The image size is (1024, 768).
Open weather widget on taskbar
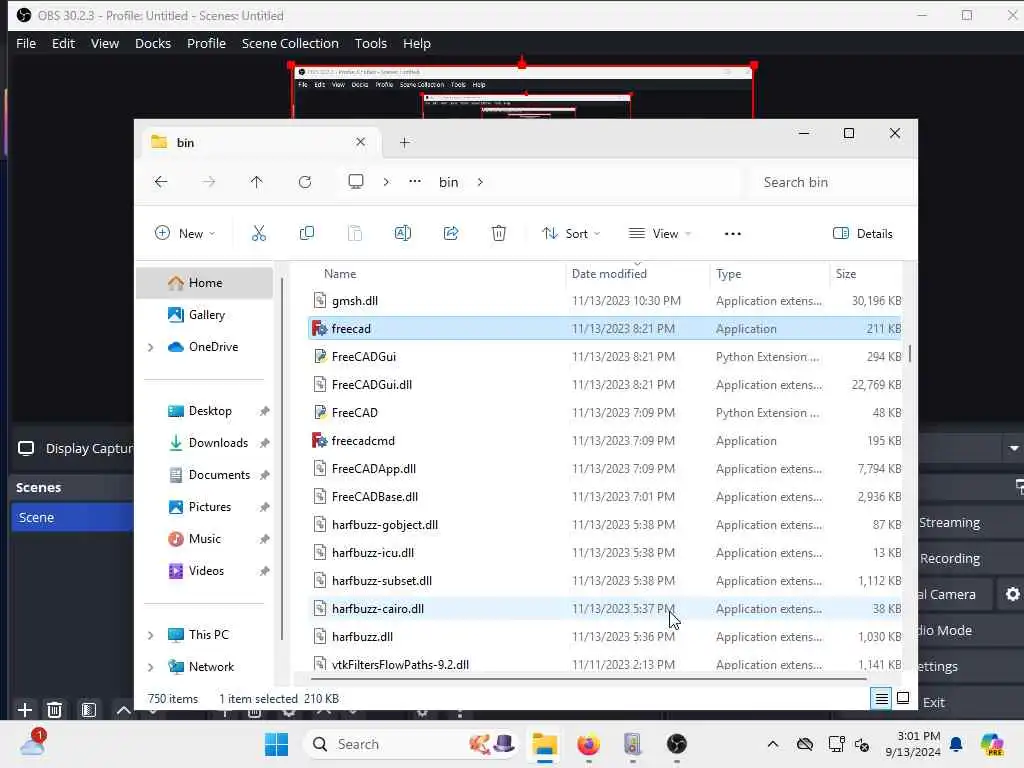(x=33, y=743)
